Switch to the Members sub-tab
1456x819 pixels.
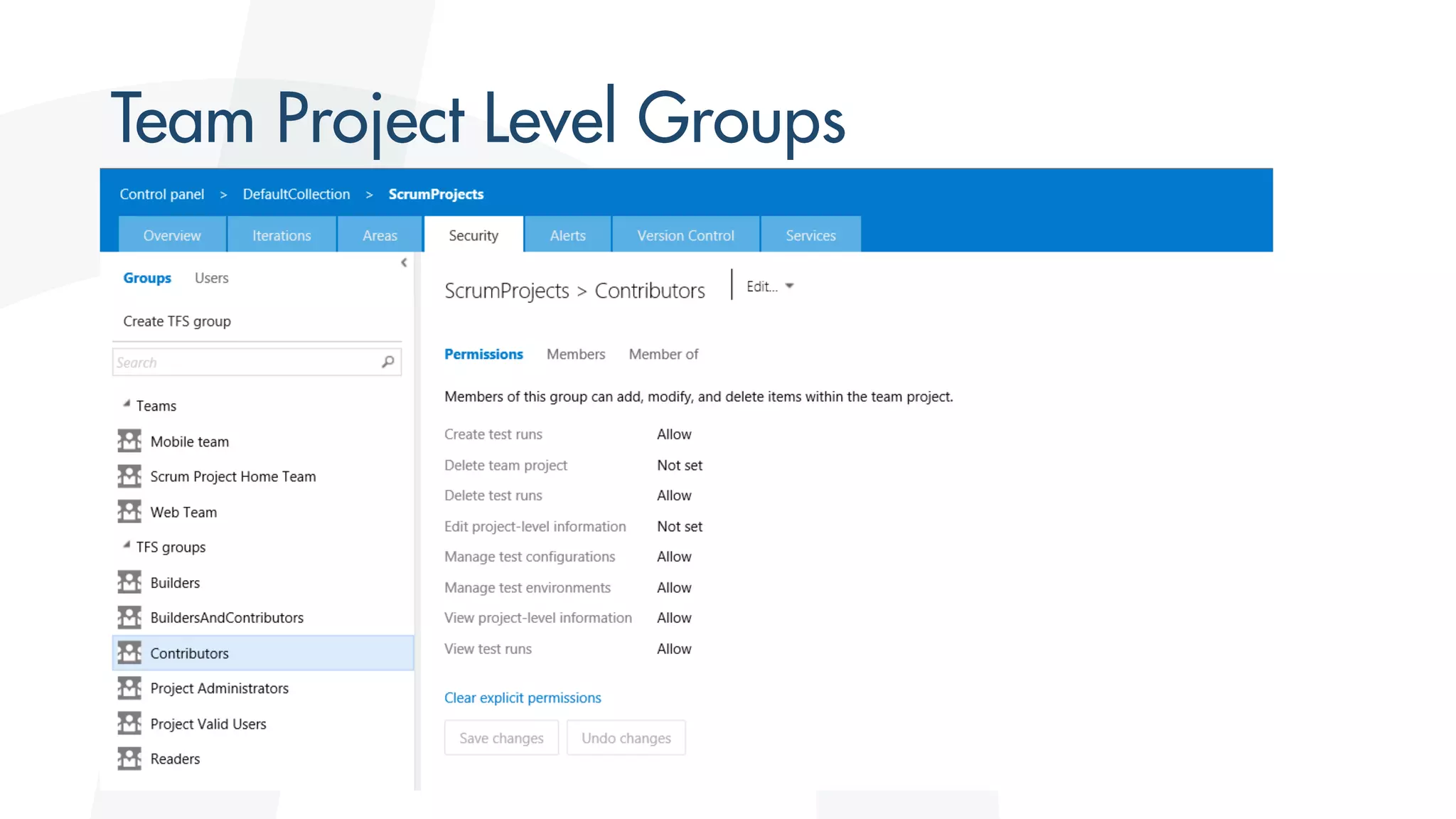pos(575,354)
